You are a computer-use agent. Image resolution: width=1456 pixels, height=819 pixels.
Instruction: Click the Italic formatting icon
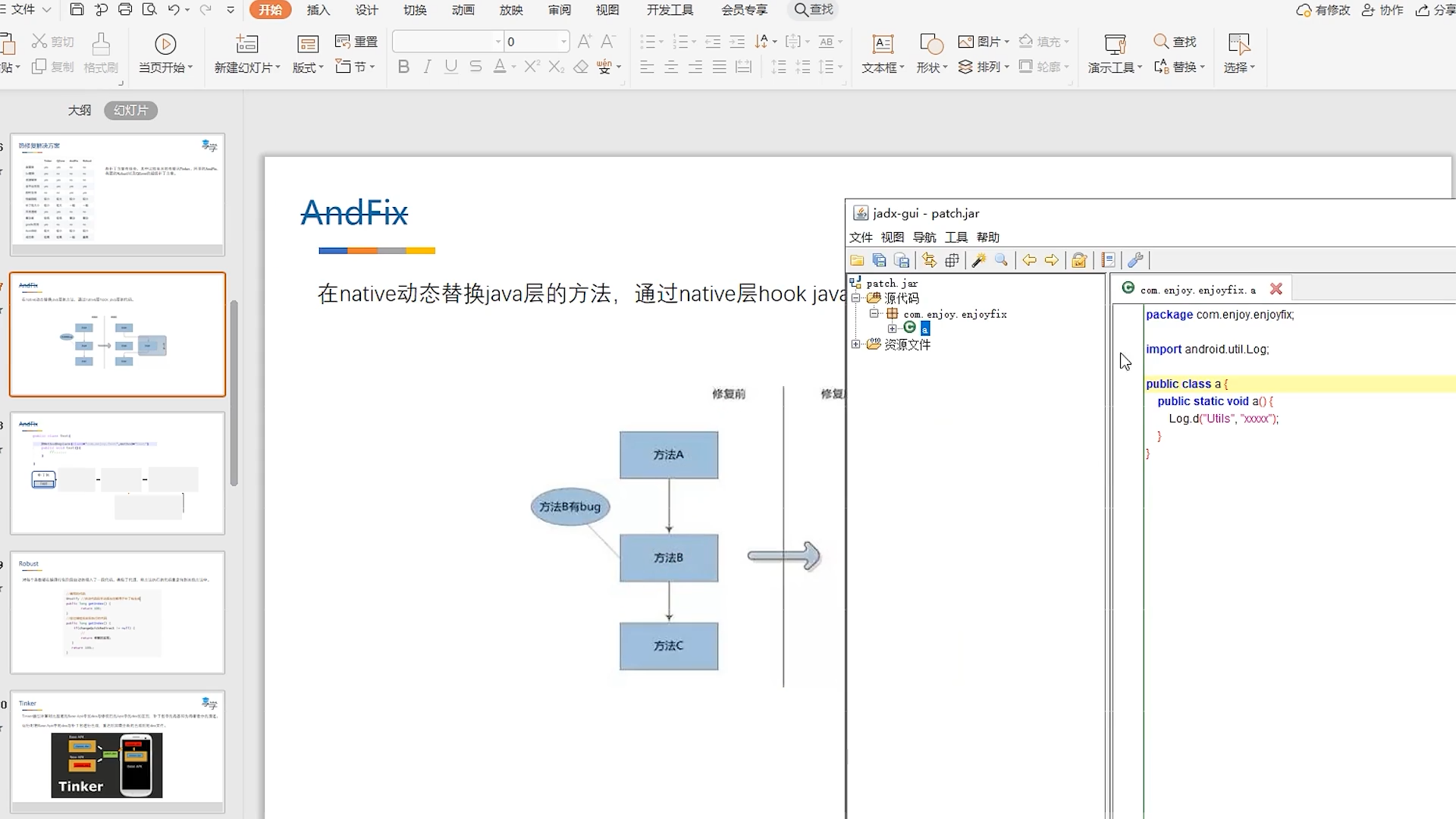pos(428,67)
